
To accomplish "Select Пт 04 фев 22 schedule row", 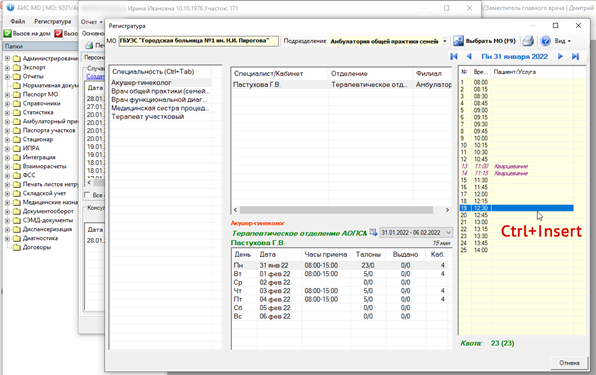I will (341, 299).
